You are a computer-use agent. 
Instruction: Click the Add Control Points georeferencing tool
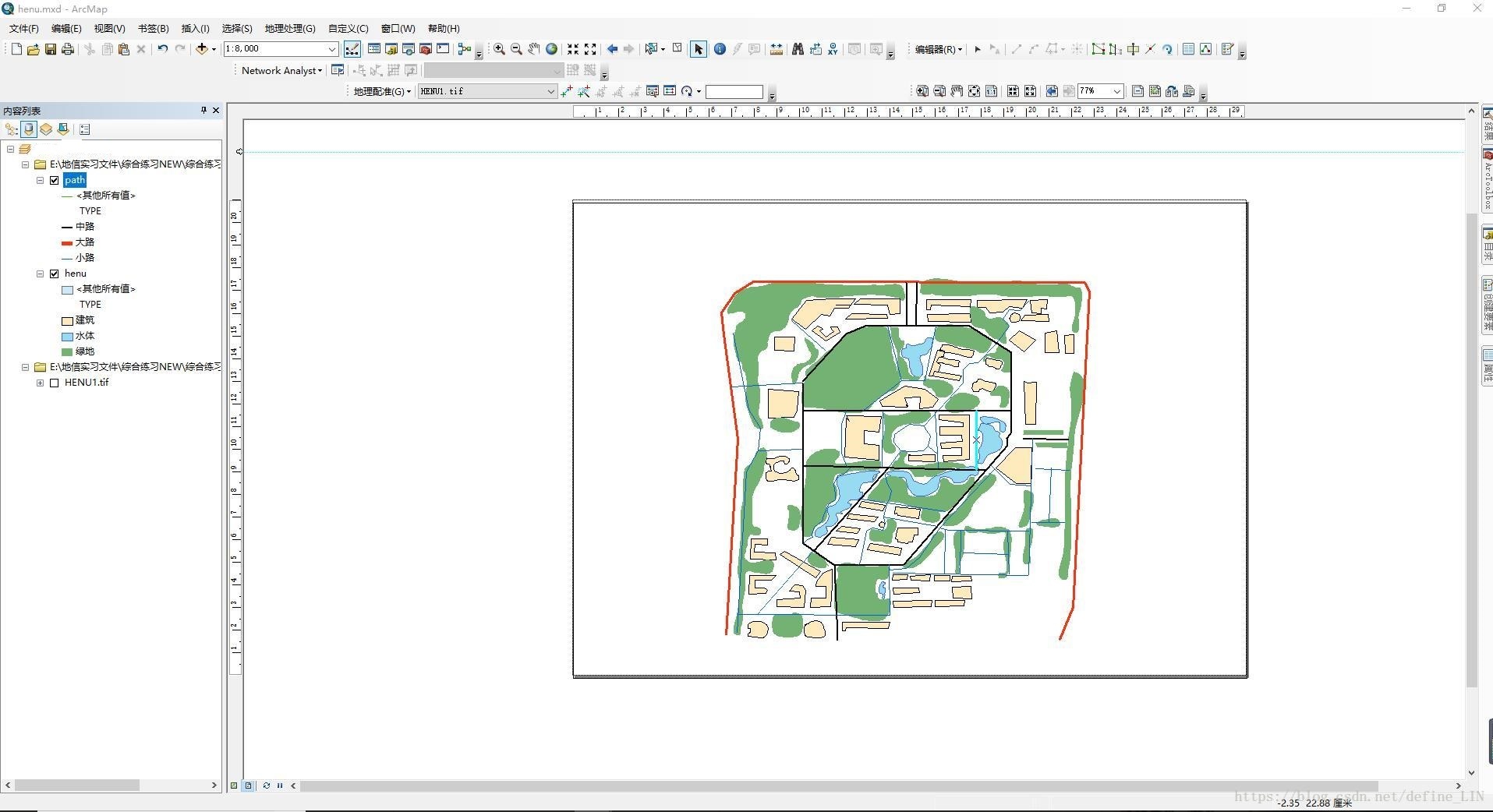pos(567,91)
